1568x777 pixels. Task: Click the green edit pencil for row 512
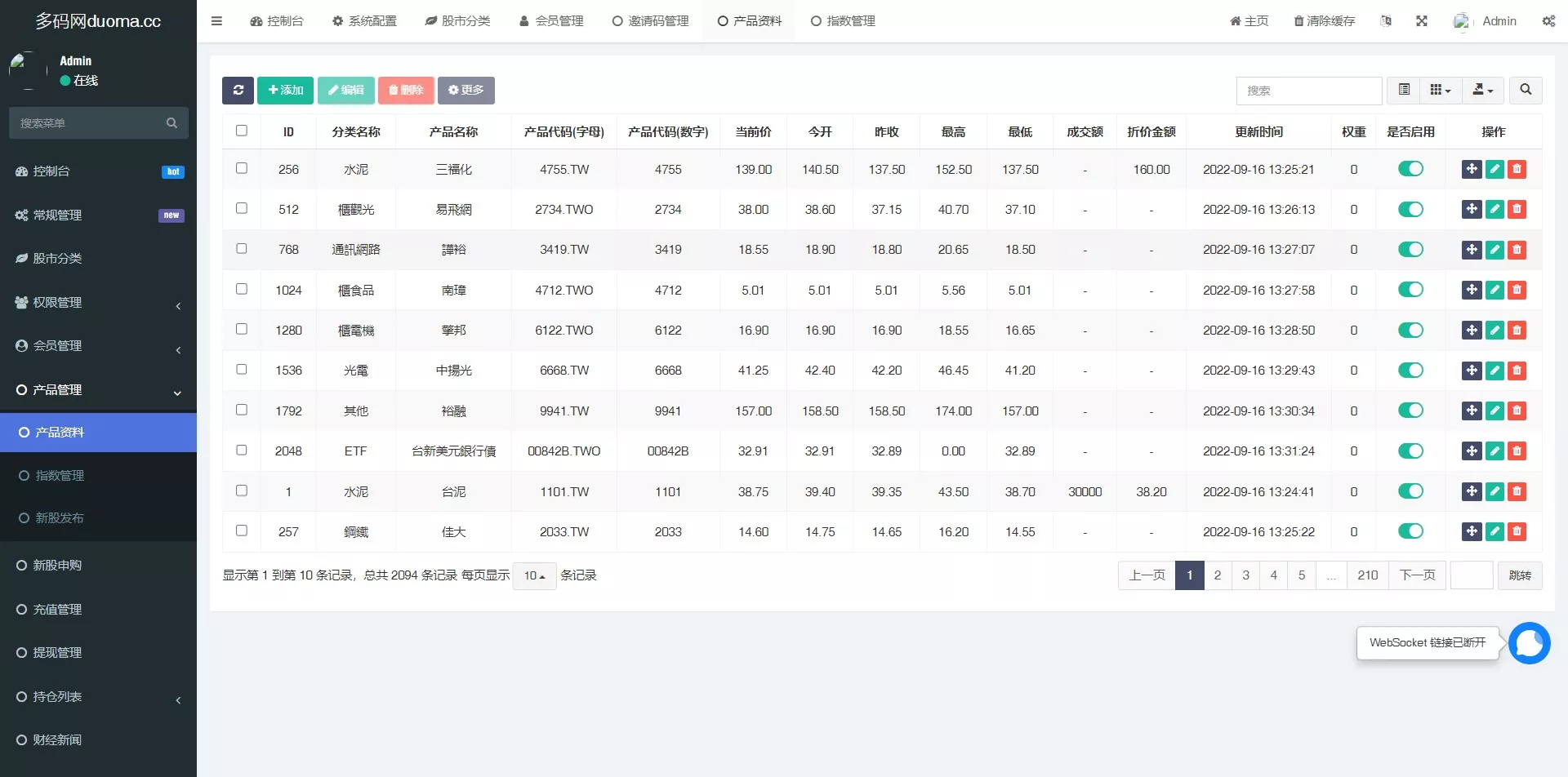pos(1494,210)
